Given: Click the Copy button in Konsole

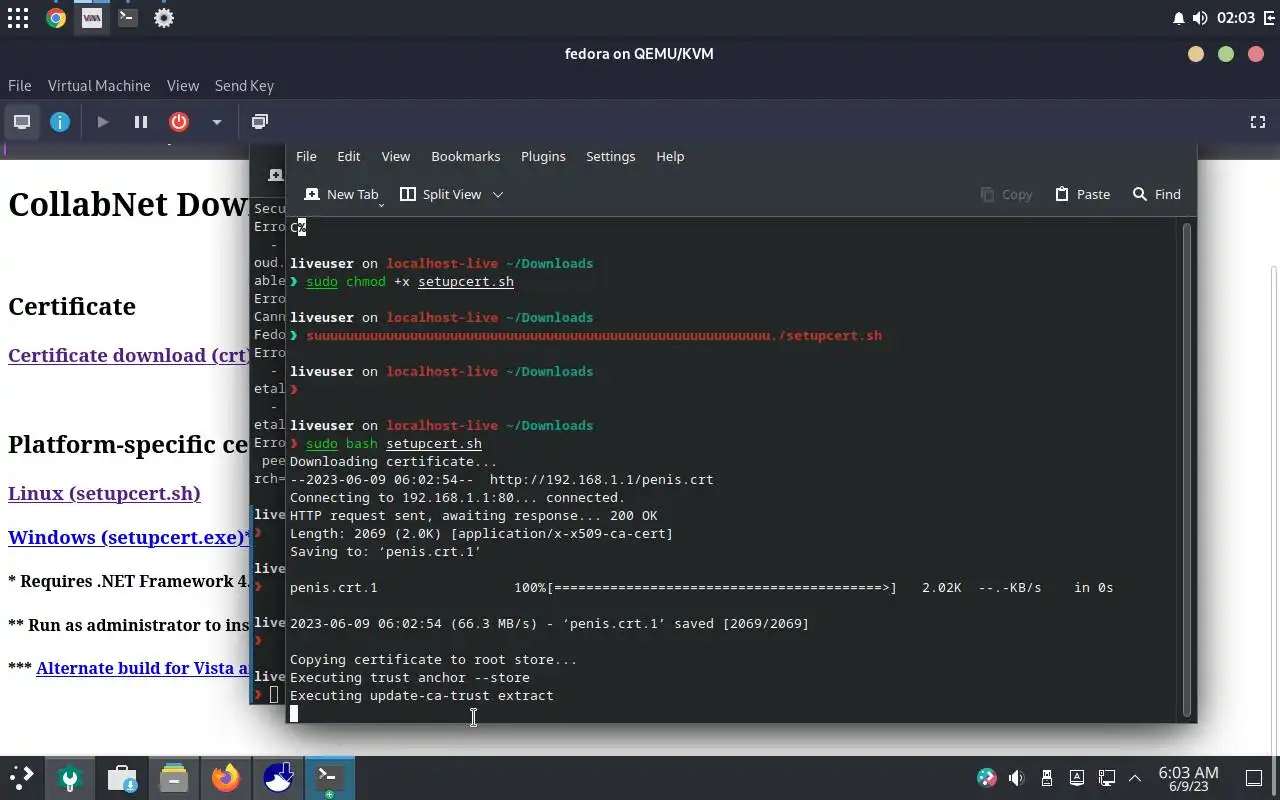Looking at the screenshot, I should point(1006,194).
